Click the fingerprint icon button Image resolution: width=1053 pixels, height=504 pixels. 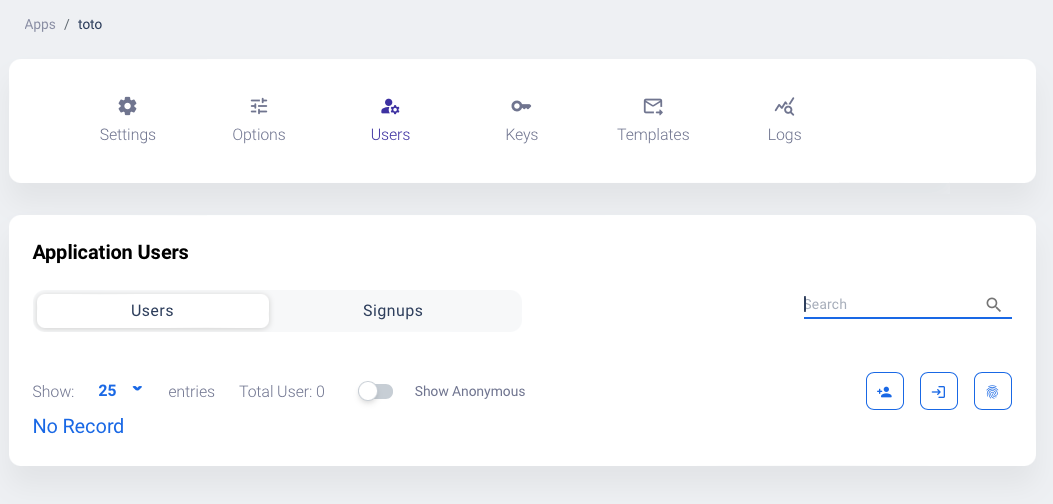point(993,391)
